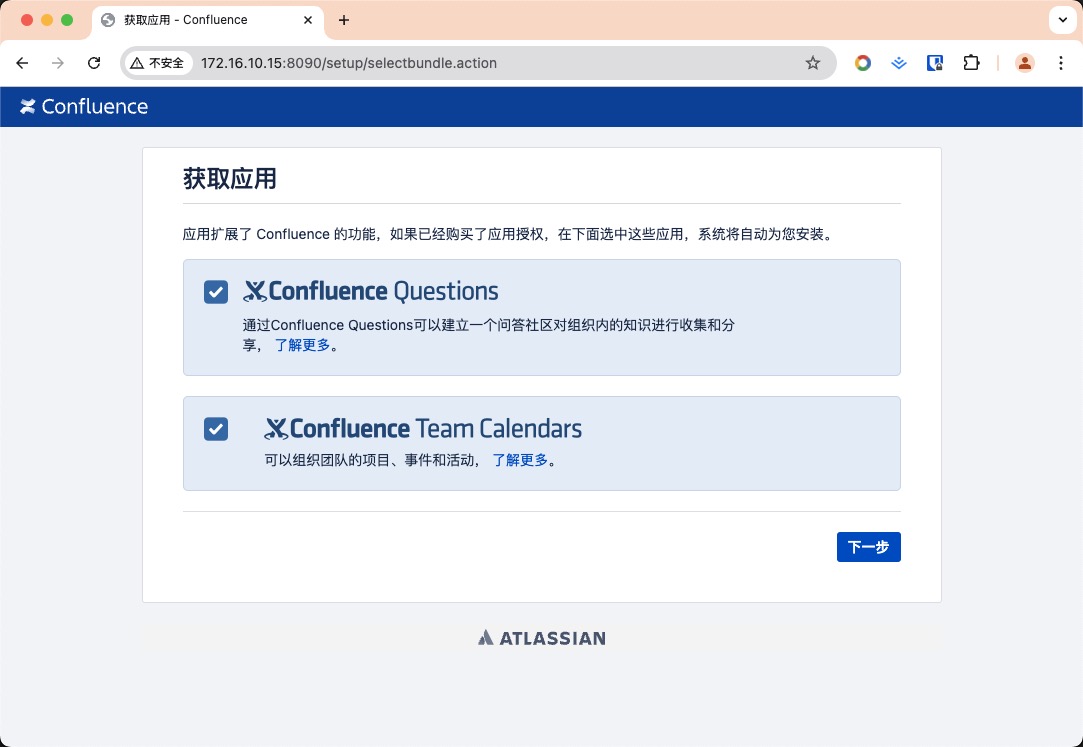Open the browser extensions puzzle icon
Image resolution: width=1083 pixels, height=747 pixels.
[x=971, y=63]
